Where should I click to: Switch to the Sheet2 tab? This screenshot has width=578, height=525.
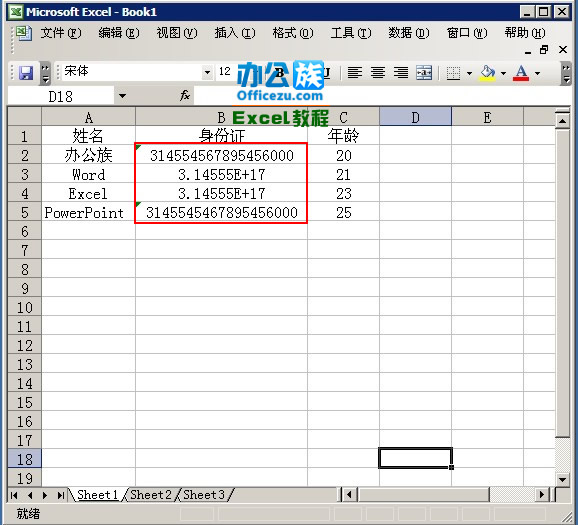151,494
